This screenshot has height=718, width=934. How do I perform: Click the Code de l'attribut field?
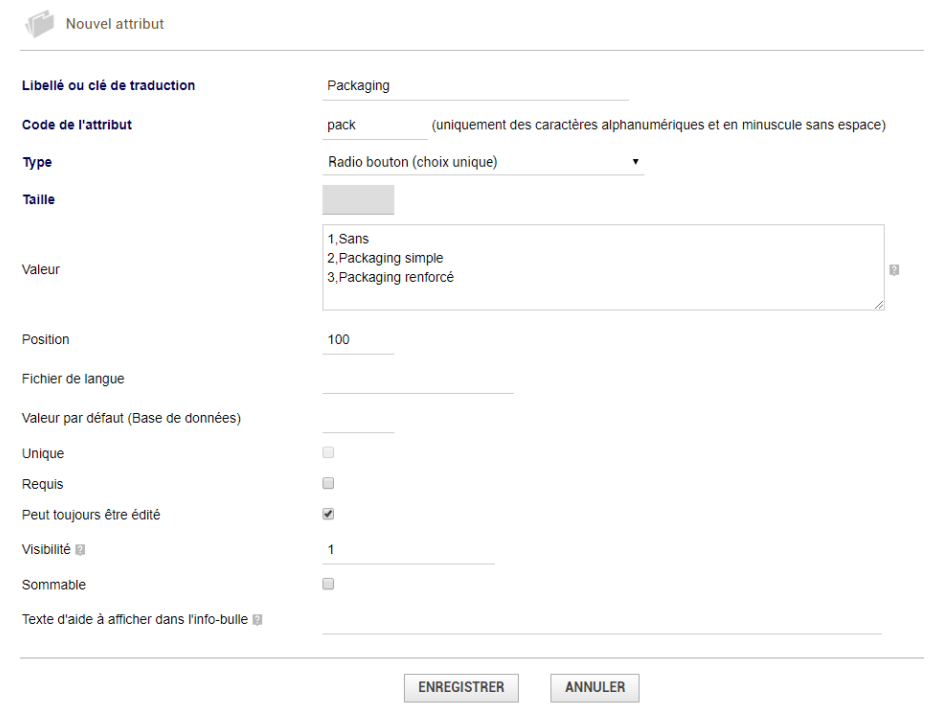click(x=375, y=125)
